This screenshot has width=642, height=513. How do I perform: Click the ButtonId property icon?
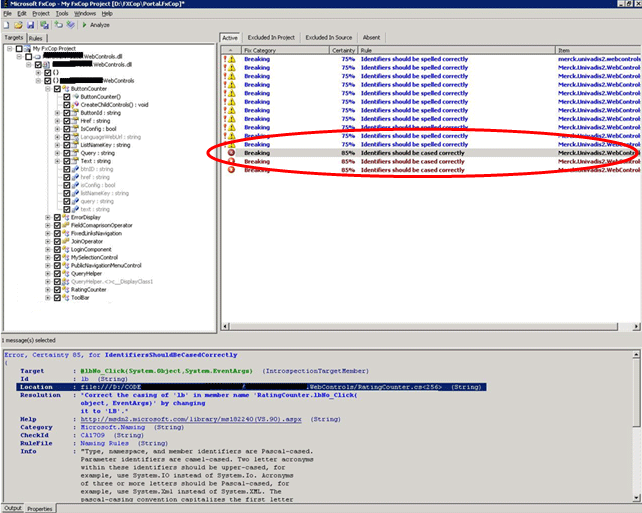pyautogui.click(x=76, y=113)
